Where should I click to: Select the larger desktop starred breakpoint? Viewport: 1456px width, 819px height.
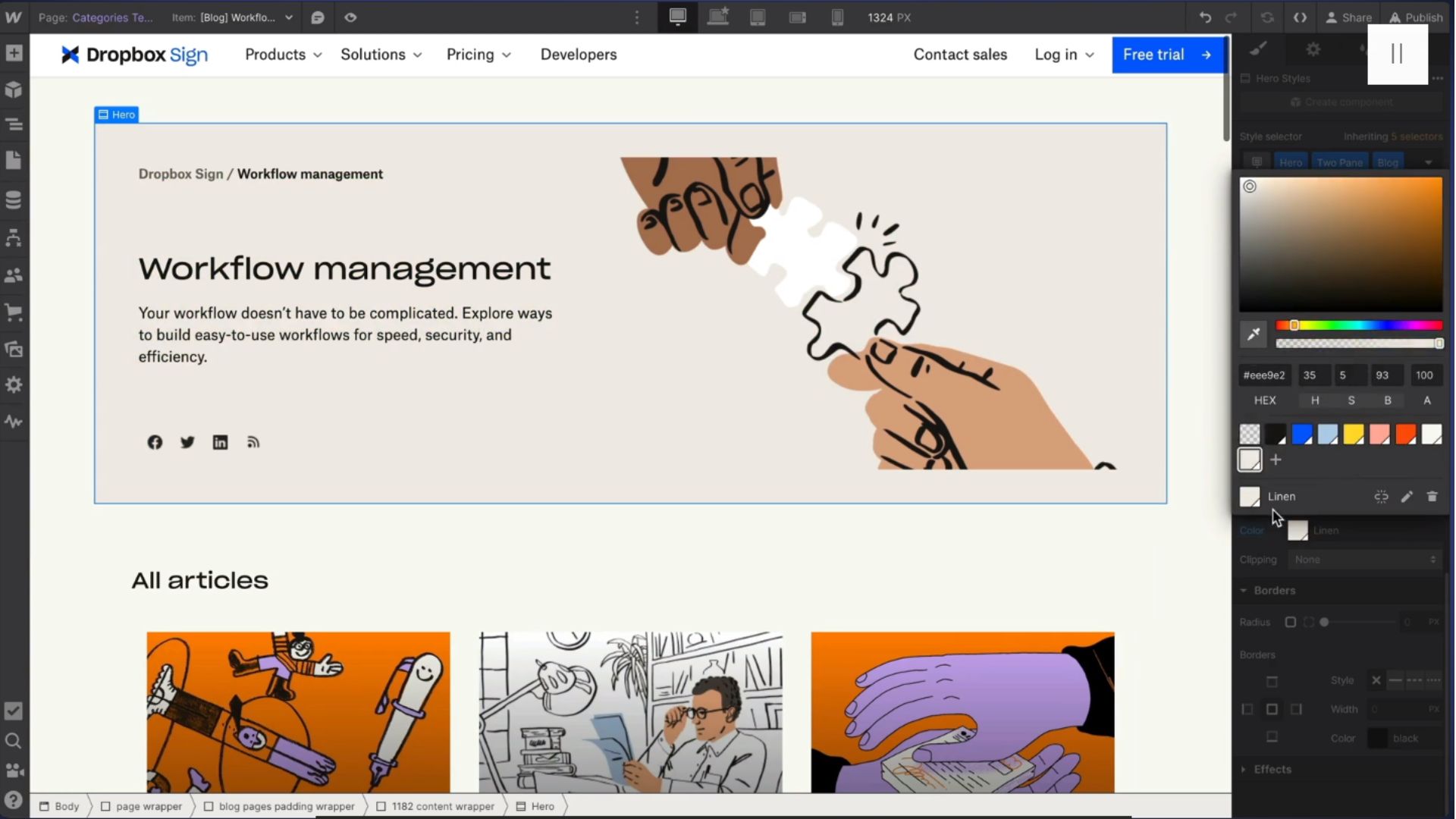(x=717, y=17)
